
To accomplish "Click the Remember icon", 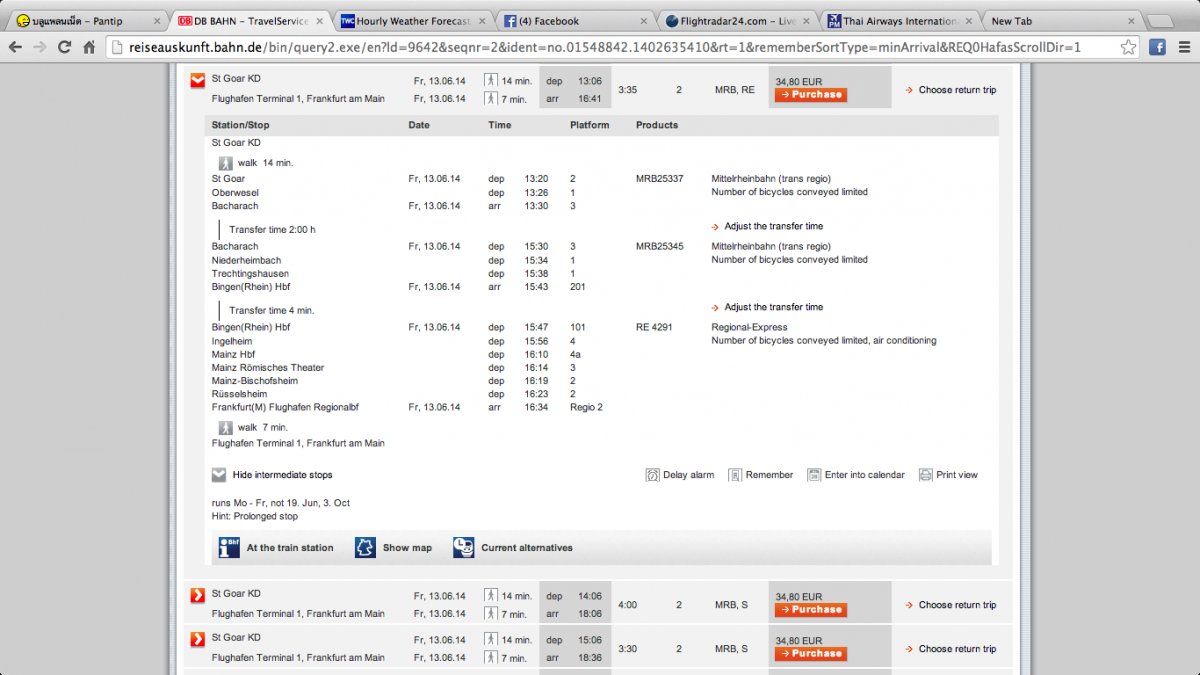I will coord(735,475).
